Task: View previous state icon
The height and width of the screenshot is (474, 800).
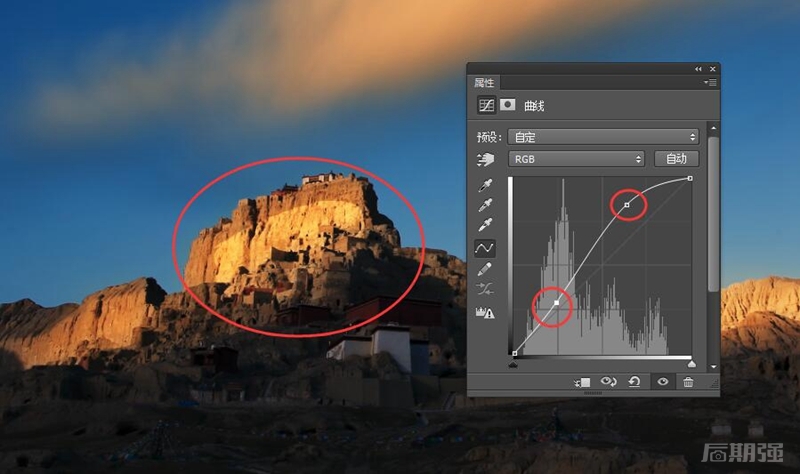Action: 608,381
